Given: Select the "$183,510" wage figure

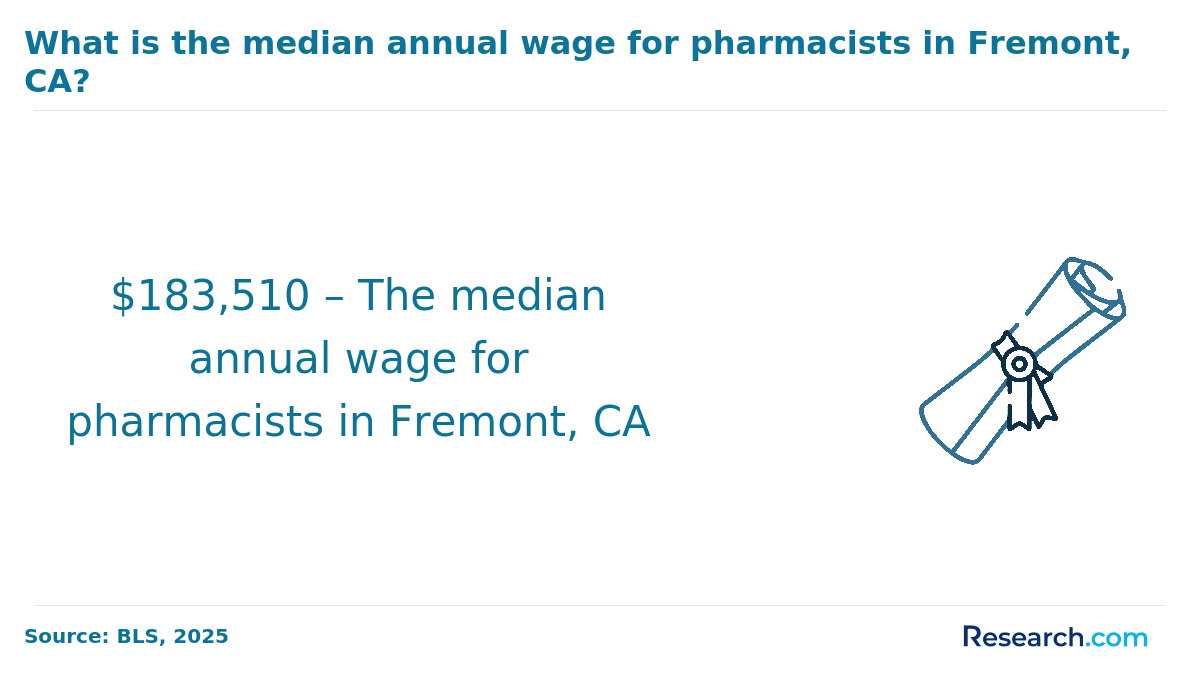Looking at the screenshot, I should (x=210, y=297).
